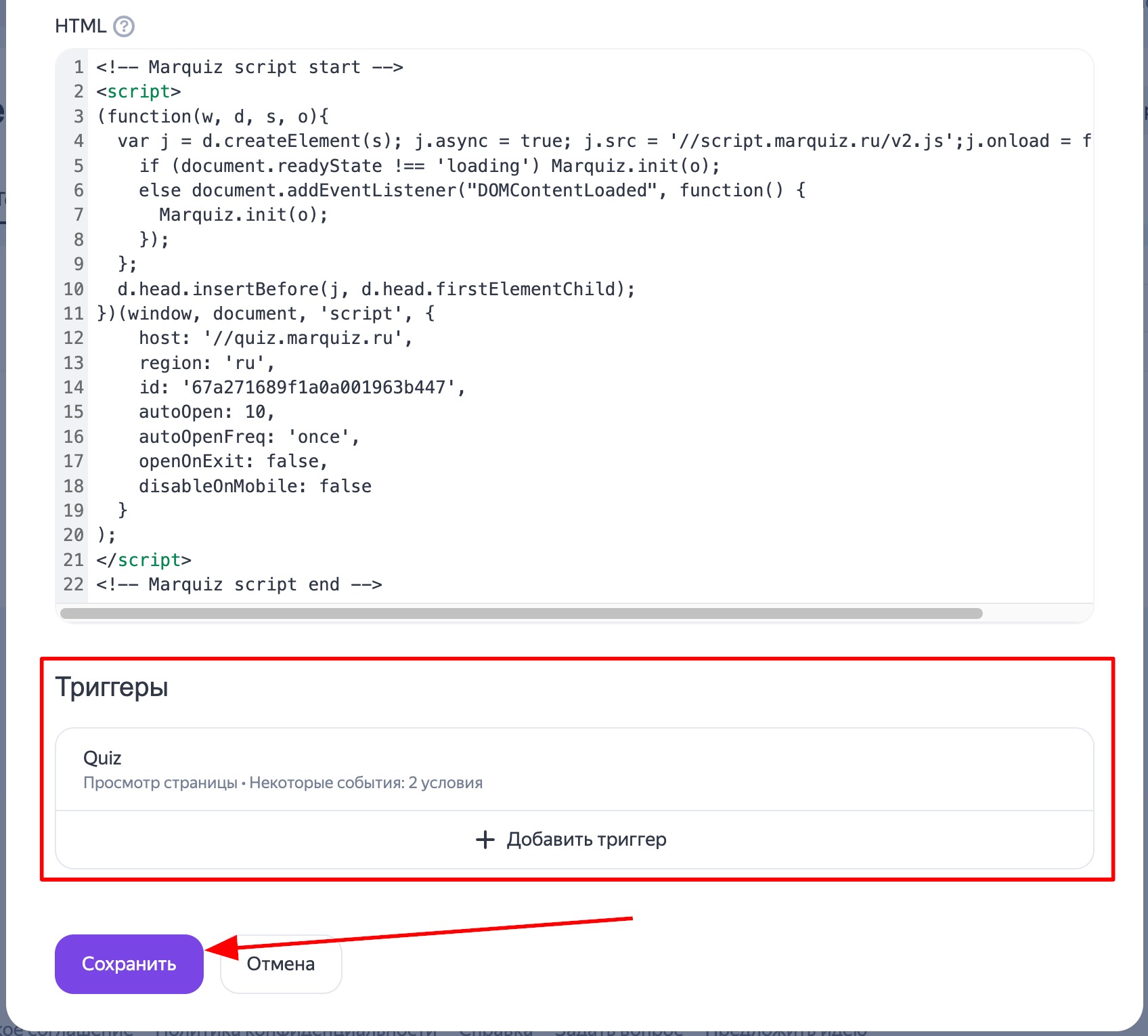
Task: Click the HTML field label
Action: tap(81, 26)
